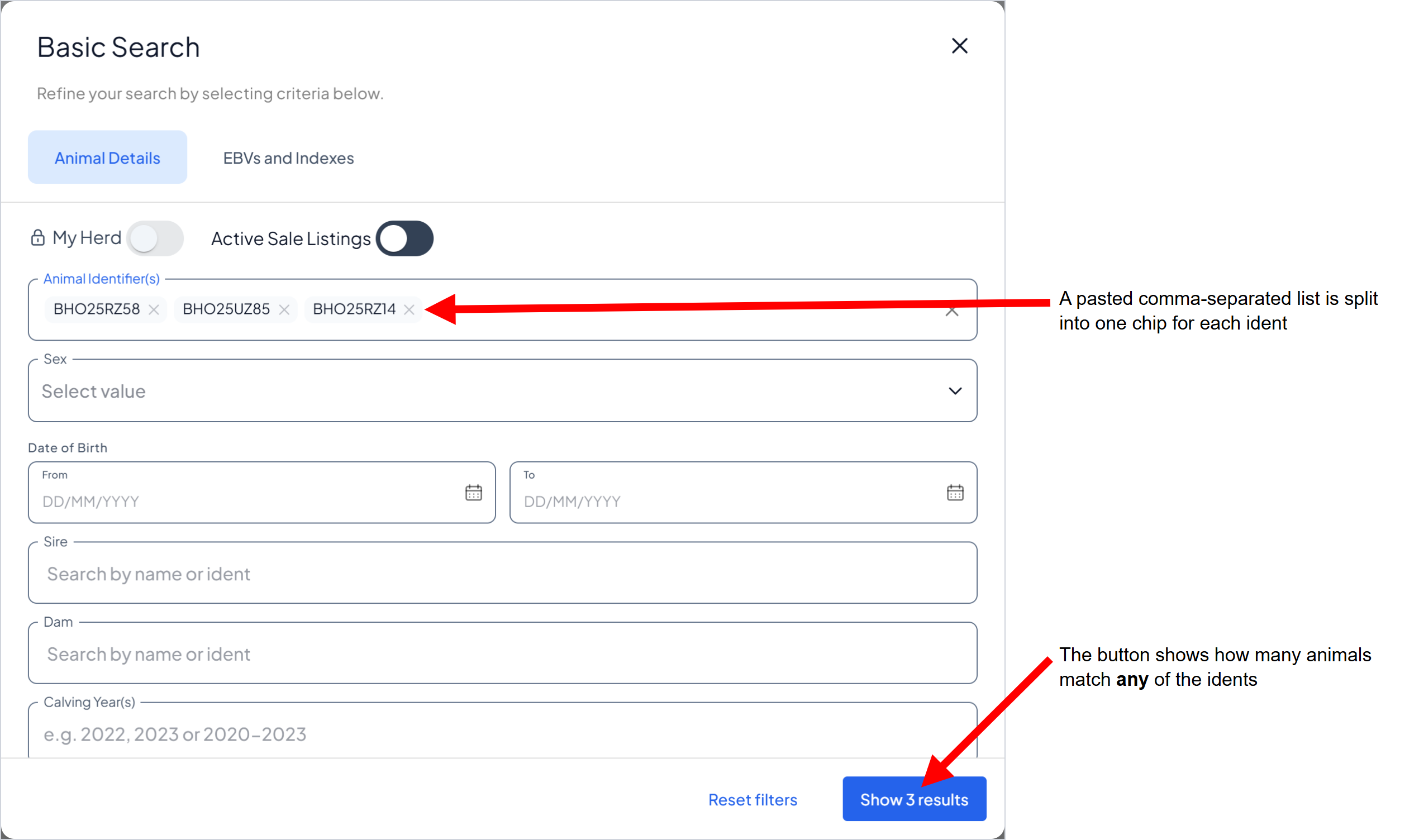Click the Reset filters link
The width and height of the screenshot is (1419, 840).
tap(752, 800)
